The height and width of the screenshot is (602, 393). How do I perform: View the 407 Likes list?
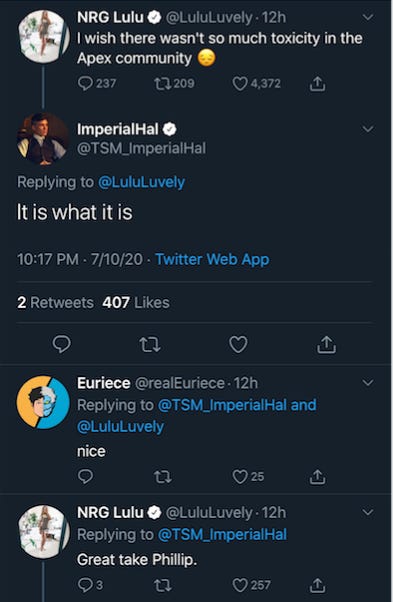click(x=136, y=303)
